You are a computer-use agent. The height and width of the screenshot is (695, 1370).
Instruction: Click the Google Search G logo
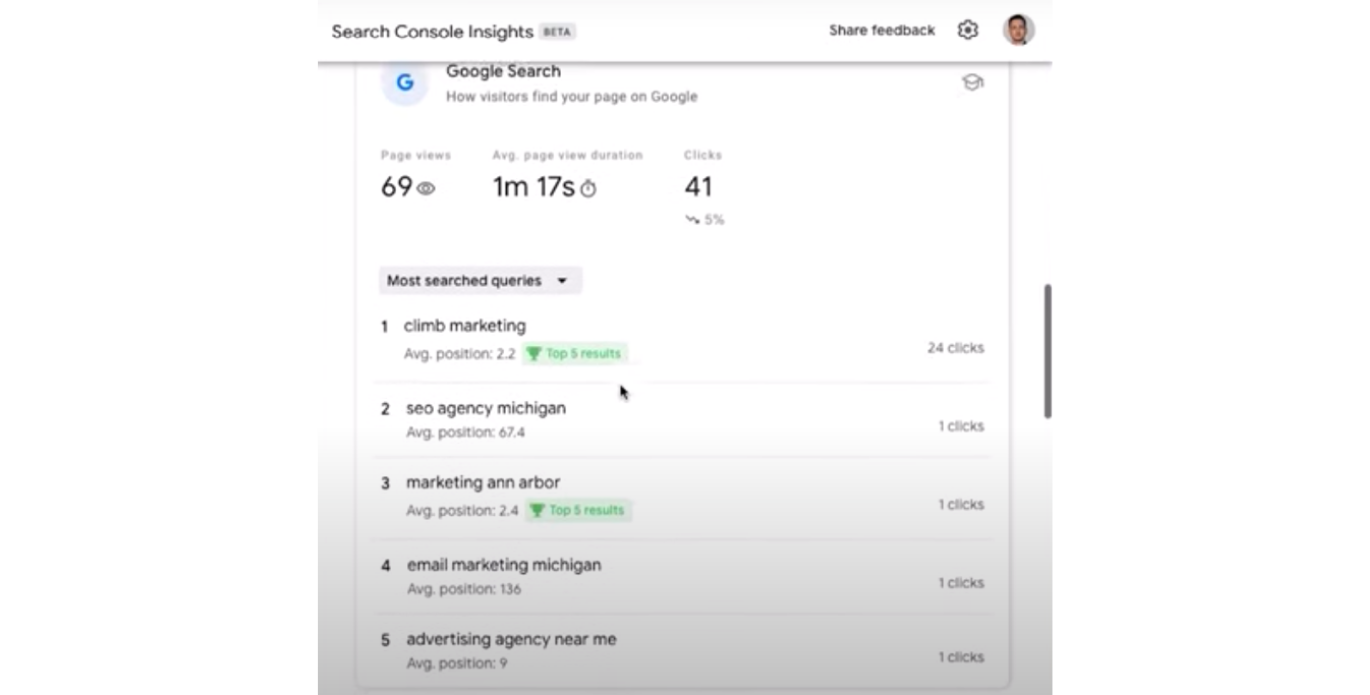pyautogui.click(x=405, y=83)
